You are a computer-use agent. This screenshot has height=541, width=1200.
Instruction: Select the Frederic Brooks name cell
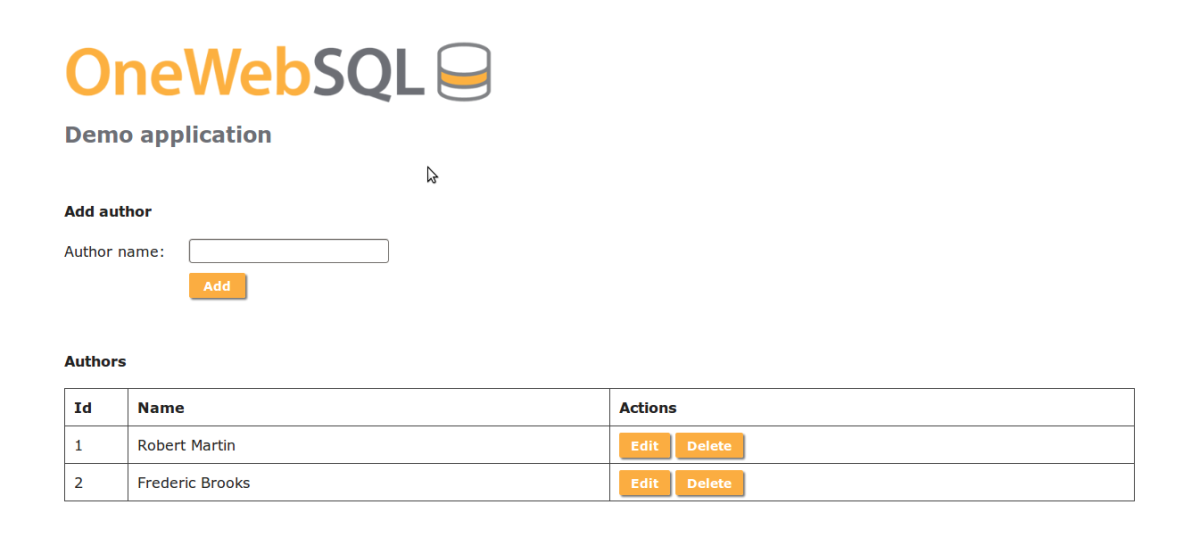(194, 484)
